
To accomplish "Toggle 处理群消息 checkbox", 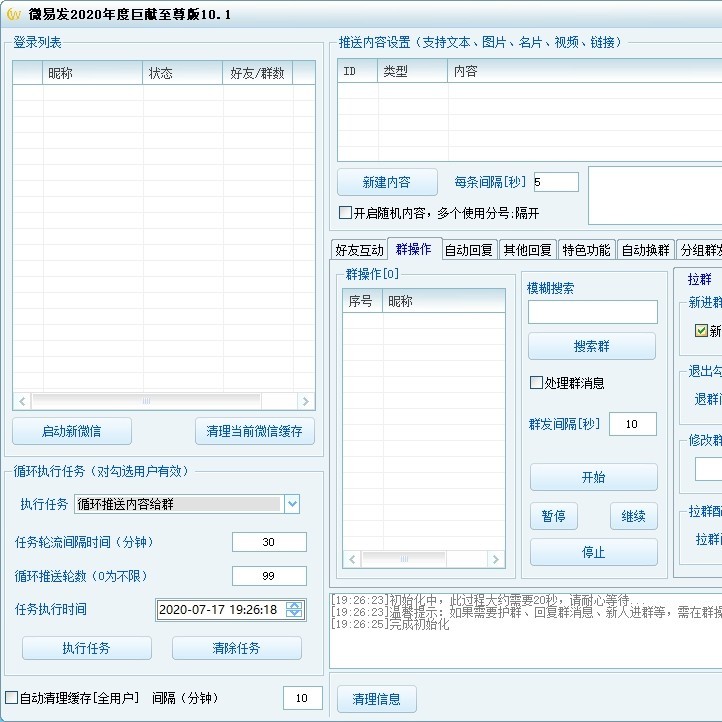I will [x=536, y=383].
